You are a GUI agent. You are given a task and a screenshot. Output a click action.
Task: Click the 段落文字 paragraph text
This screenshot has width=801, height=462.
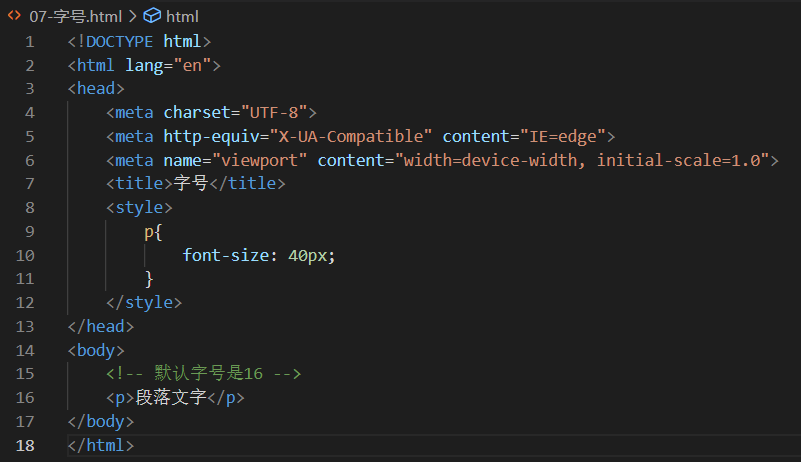coord(171,397)
